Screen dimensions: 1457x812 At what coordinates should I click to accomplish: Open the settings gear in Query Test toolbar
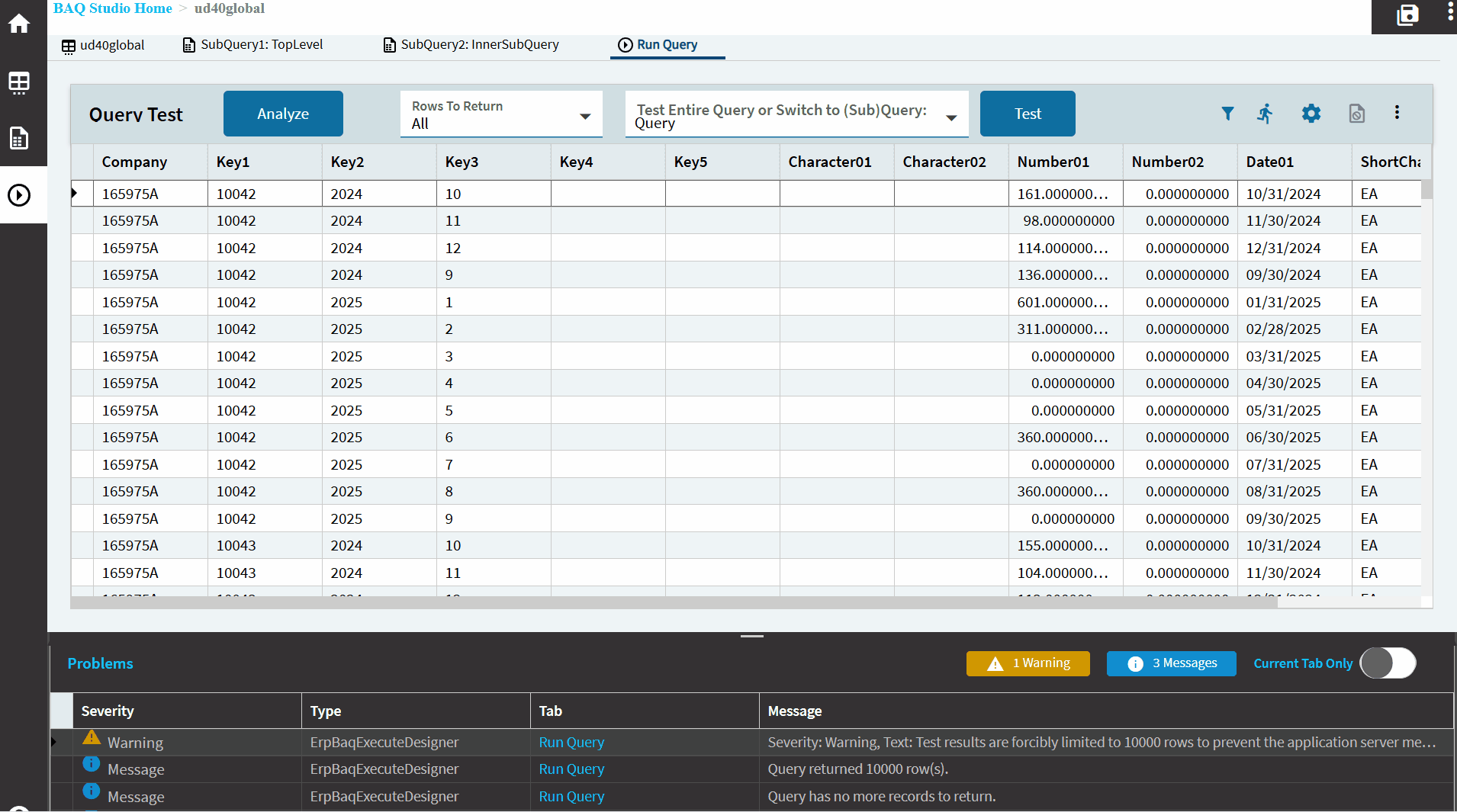[1311, 114]
